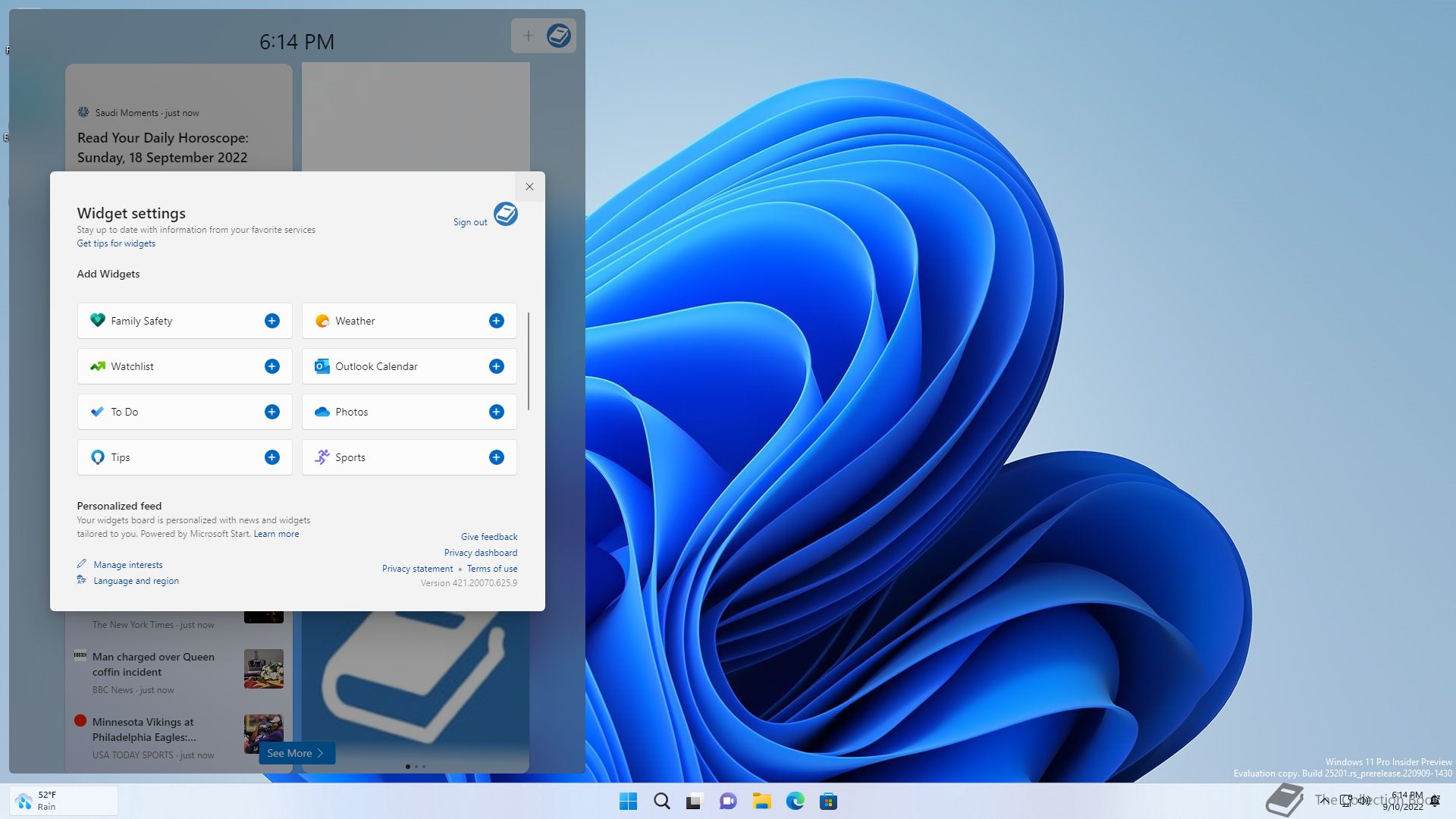Open the Man charged over Queen coffin incident story

click(x=153, y=664)
